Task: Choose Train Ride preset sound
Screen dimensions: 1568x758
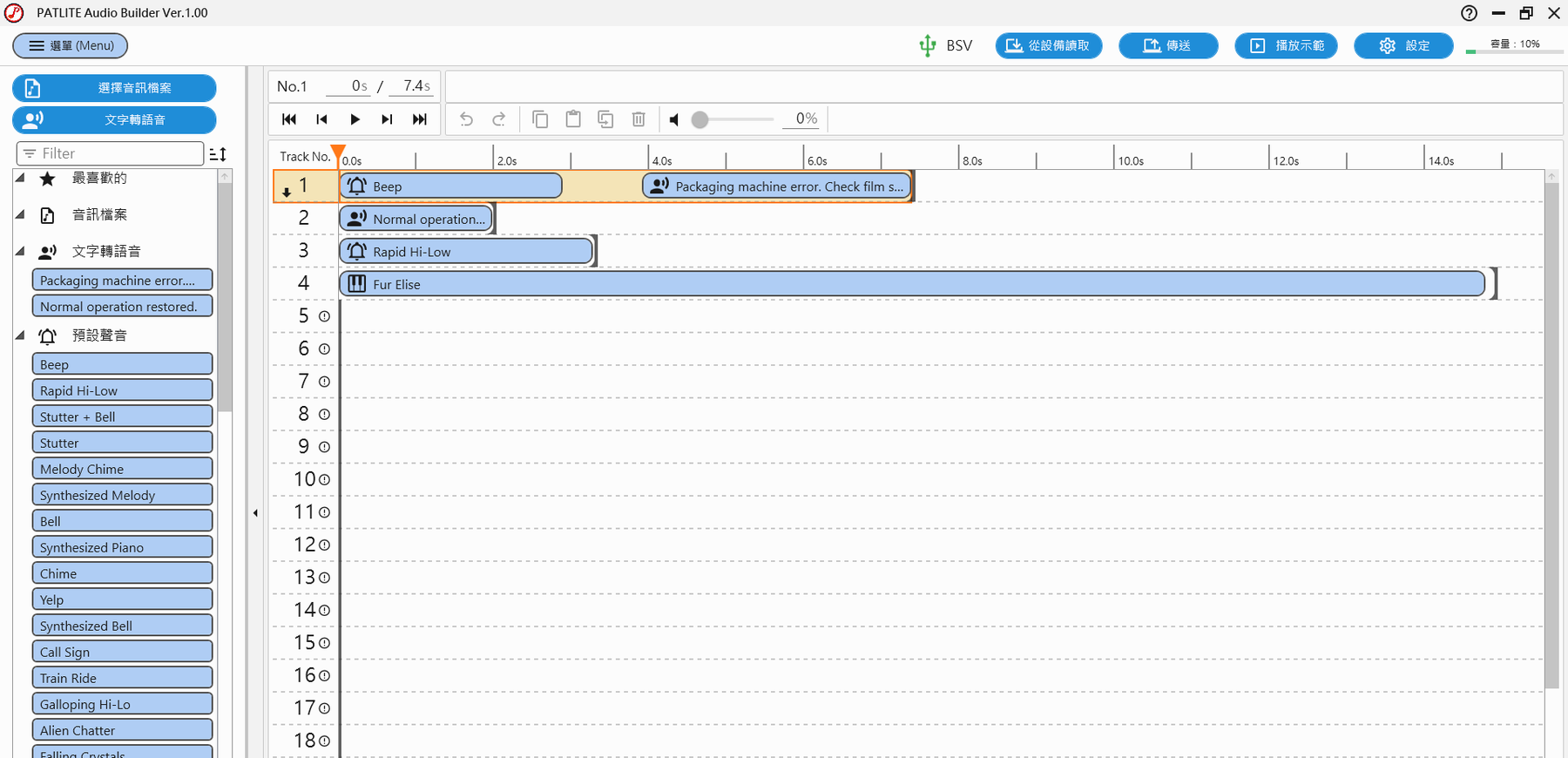Action: [122, 678]
